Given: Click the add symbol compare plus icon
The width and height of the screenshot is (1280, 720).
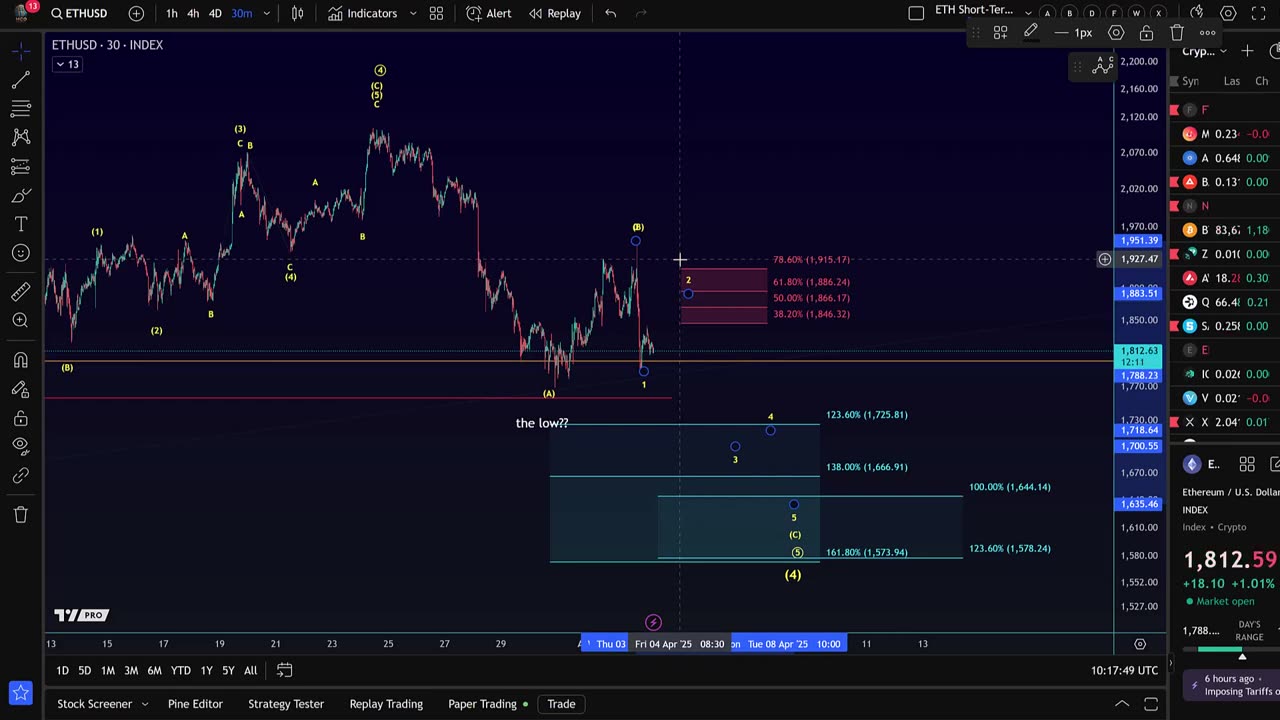Looking at the screenshot, I should point(136,13).
